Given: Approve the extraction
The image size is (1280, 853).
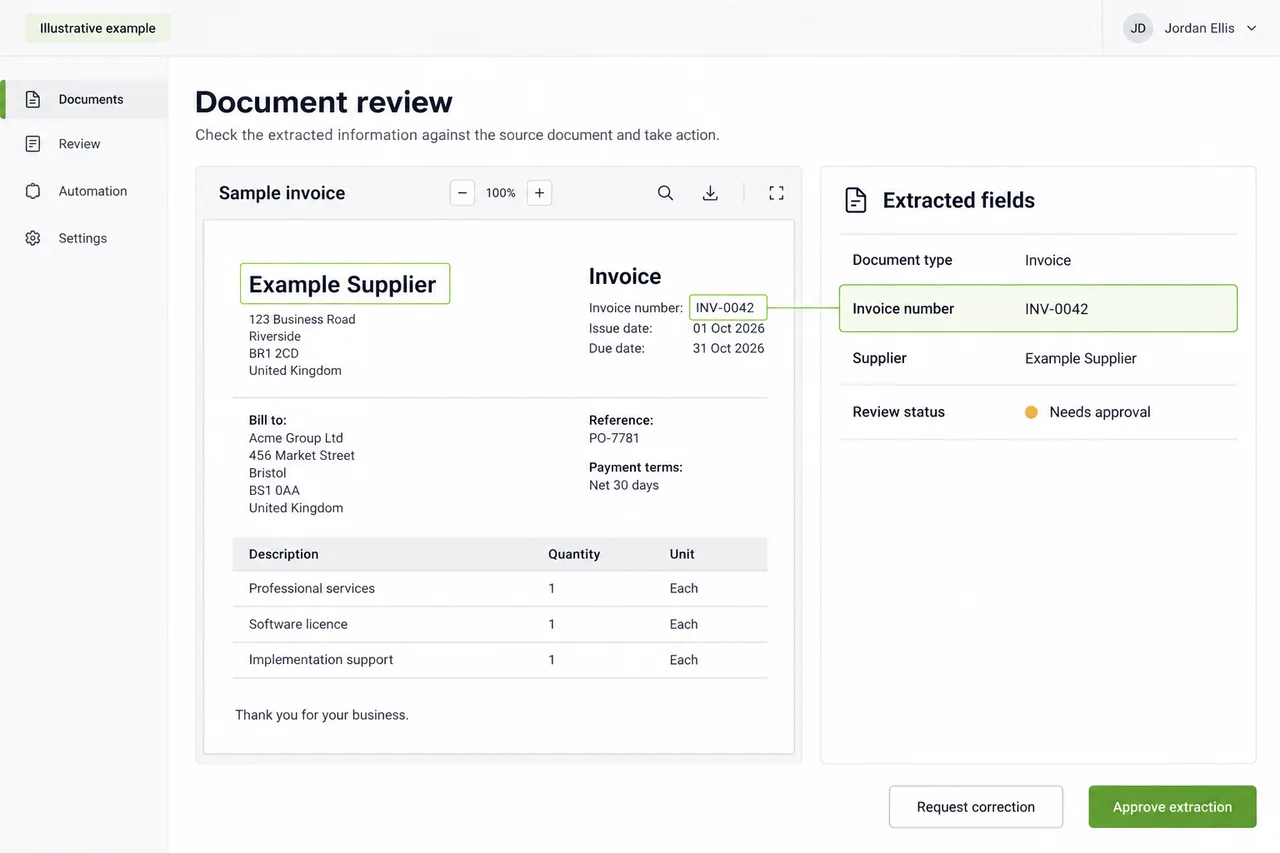Looking at the screenshot, I should (1172, 807).
